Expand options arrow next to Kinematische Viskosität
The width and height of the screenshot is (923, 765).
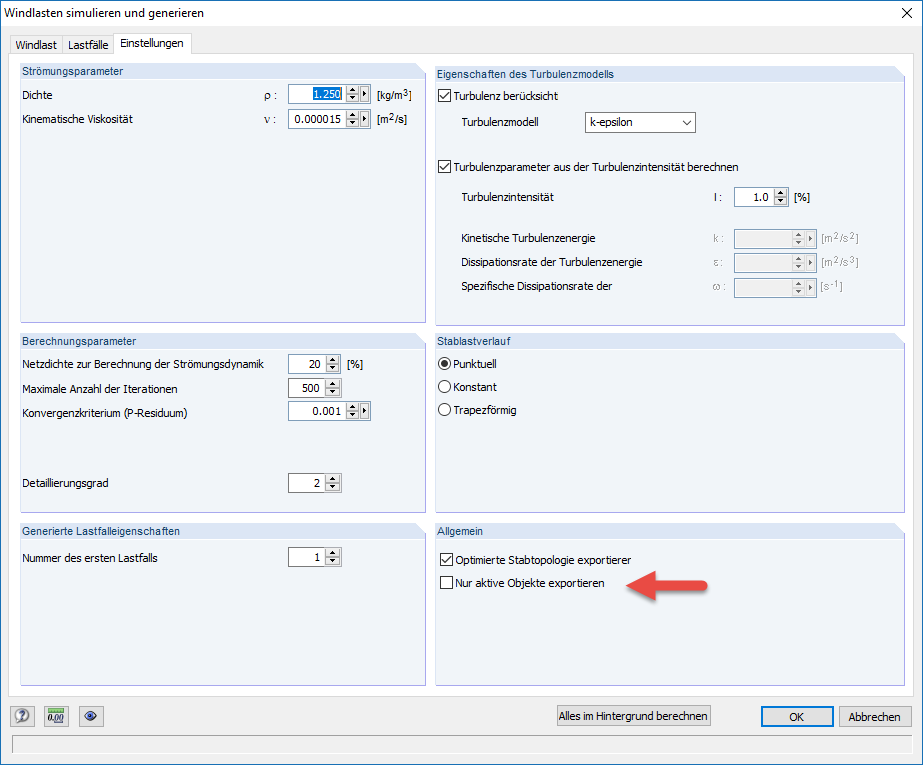tap(362, 118)
